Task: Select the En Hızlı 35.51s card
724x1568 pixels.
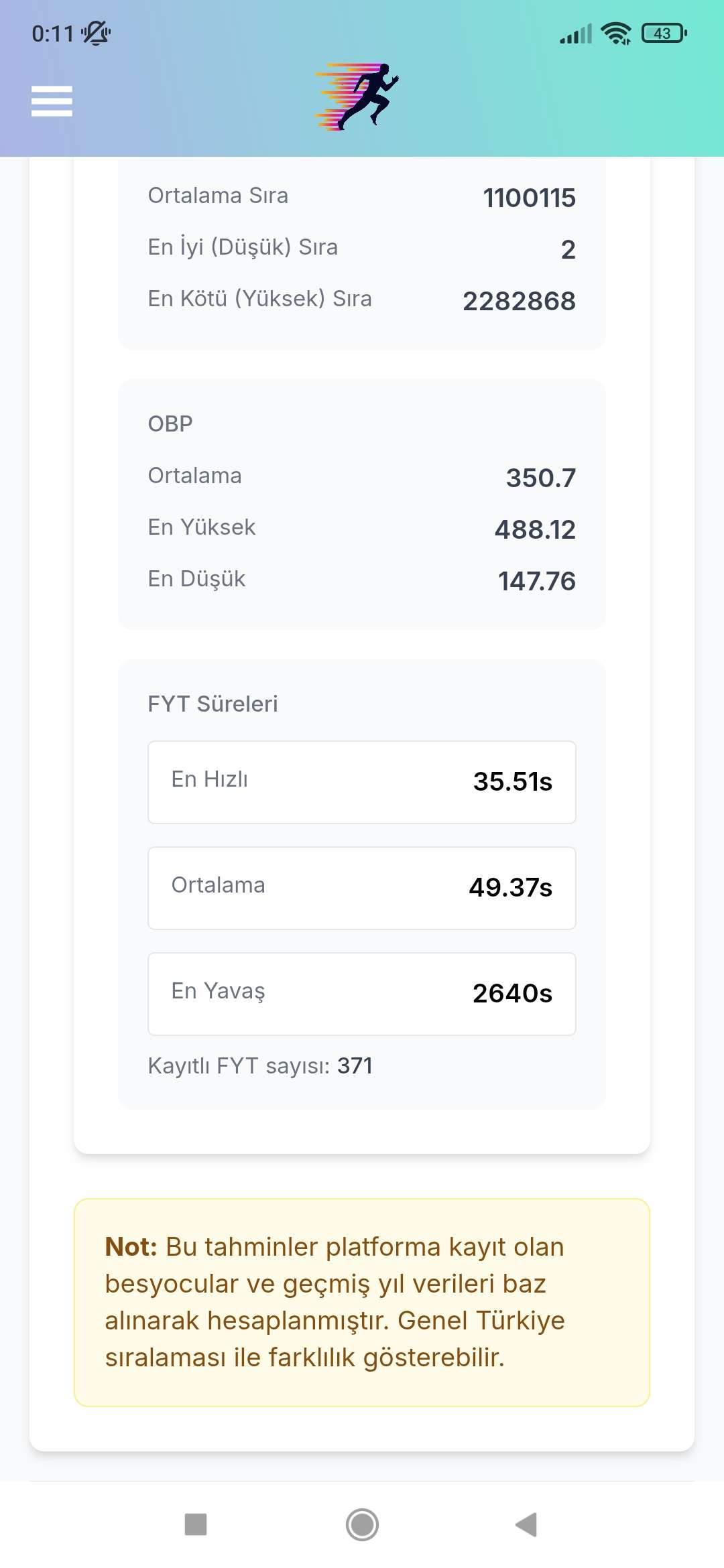Action: pyautogui.click(x=362, y=782)
